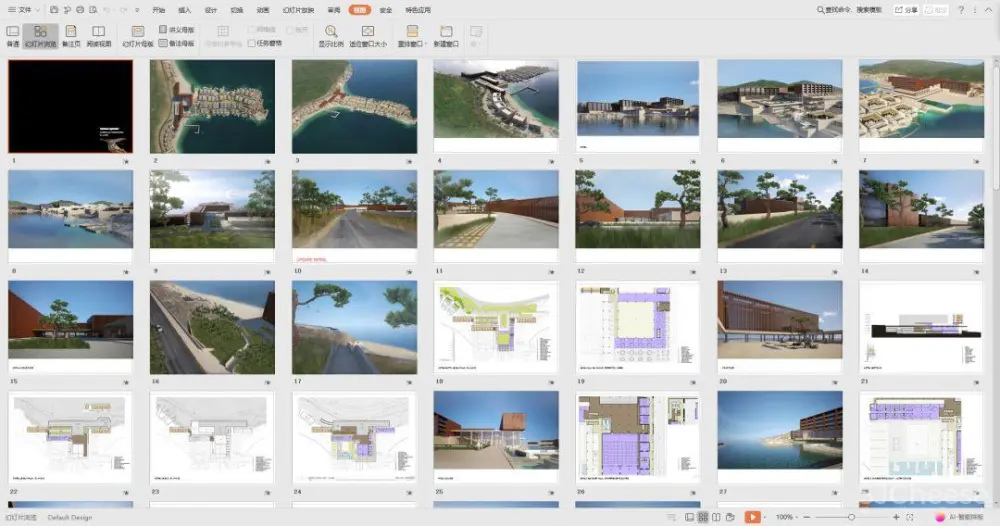The image size is (1000, 526).
Task: Enable the Task Pane (任务窗格) checkbox
Action: (251, 44)
